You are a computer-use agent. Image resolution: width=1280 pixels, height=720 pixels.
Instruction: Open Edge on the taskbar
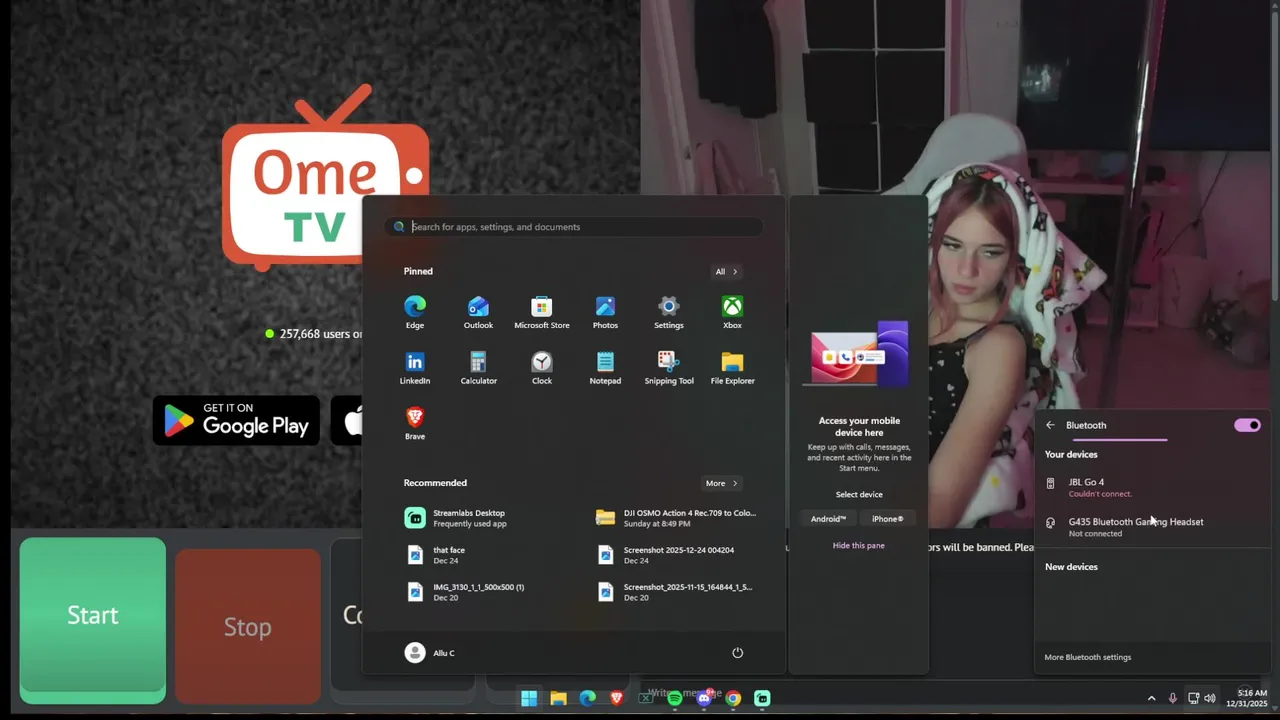point(587,698)
